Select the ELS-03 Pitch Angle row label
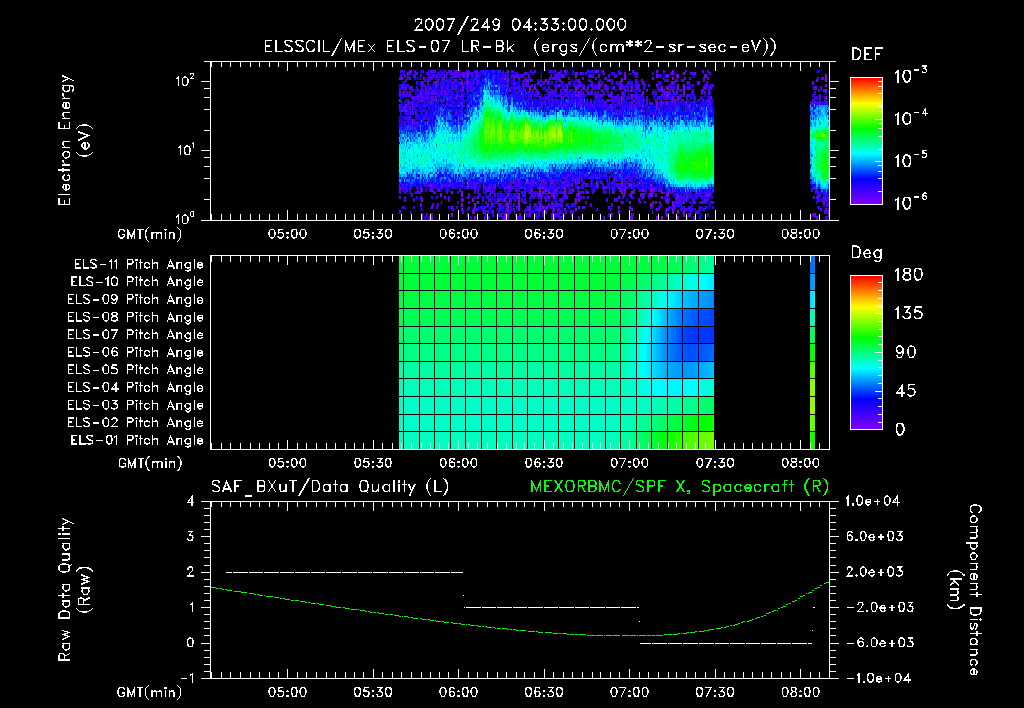The height and width of the screenshot is (708, 1024). [x=136, y=405]
